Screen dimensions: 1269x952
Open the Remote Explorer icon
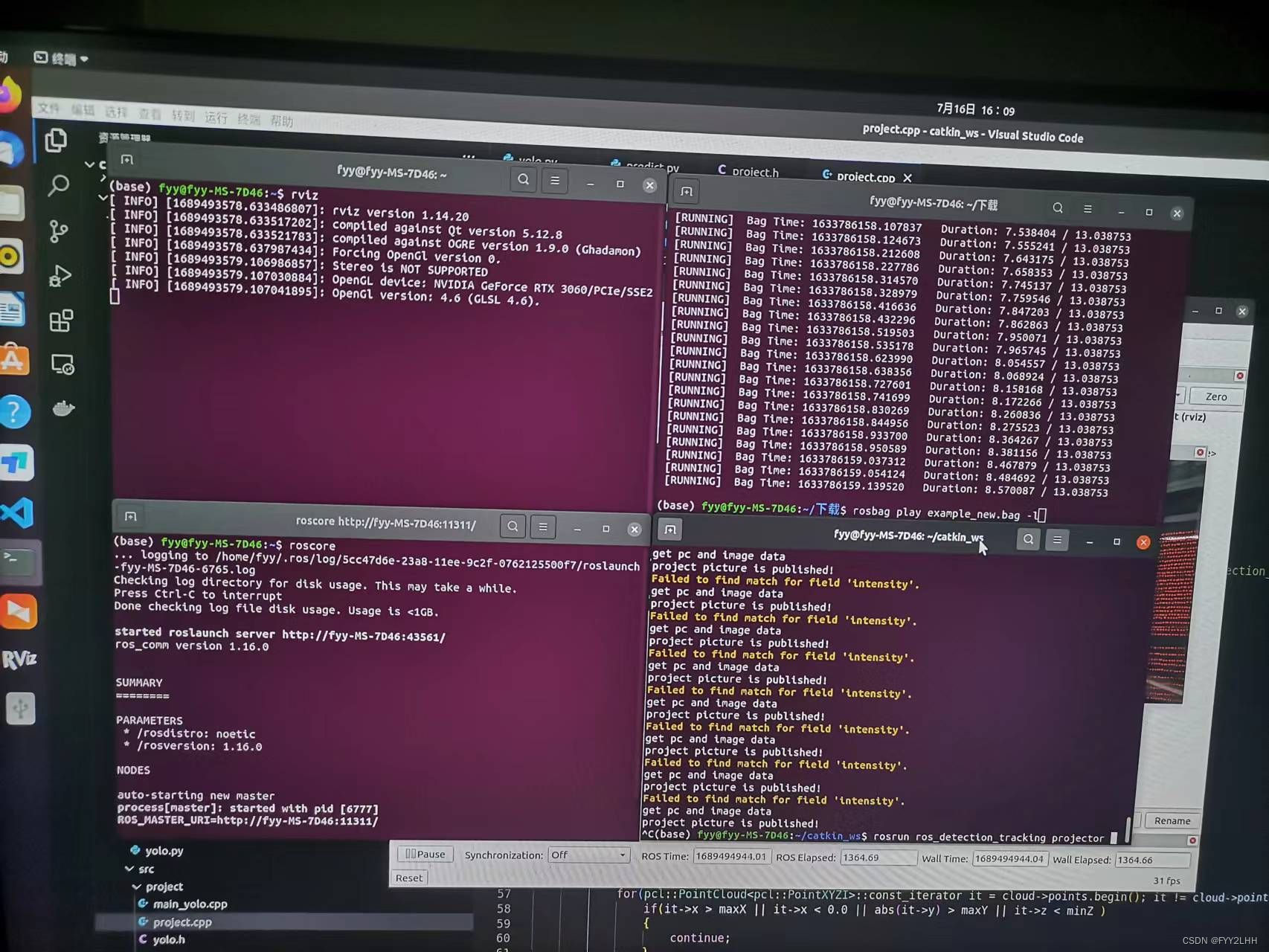pyautogui.click(x=63, y=365)
